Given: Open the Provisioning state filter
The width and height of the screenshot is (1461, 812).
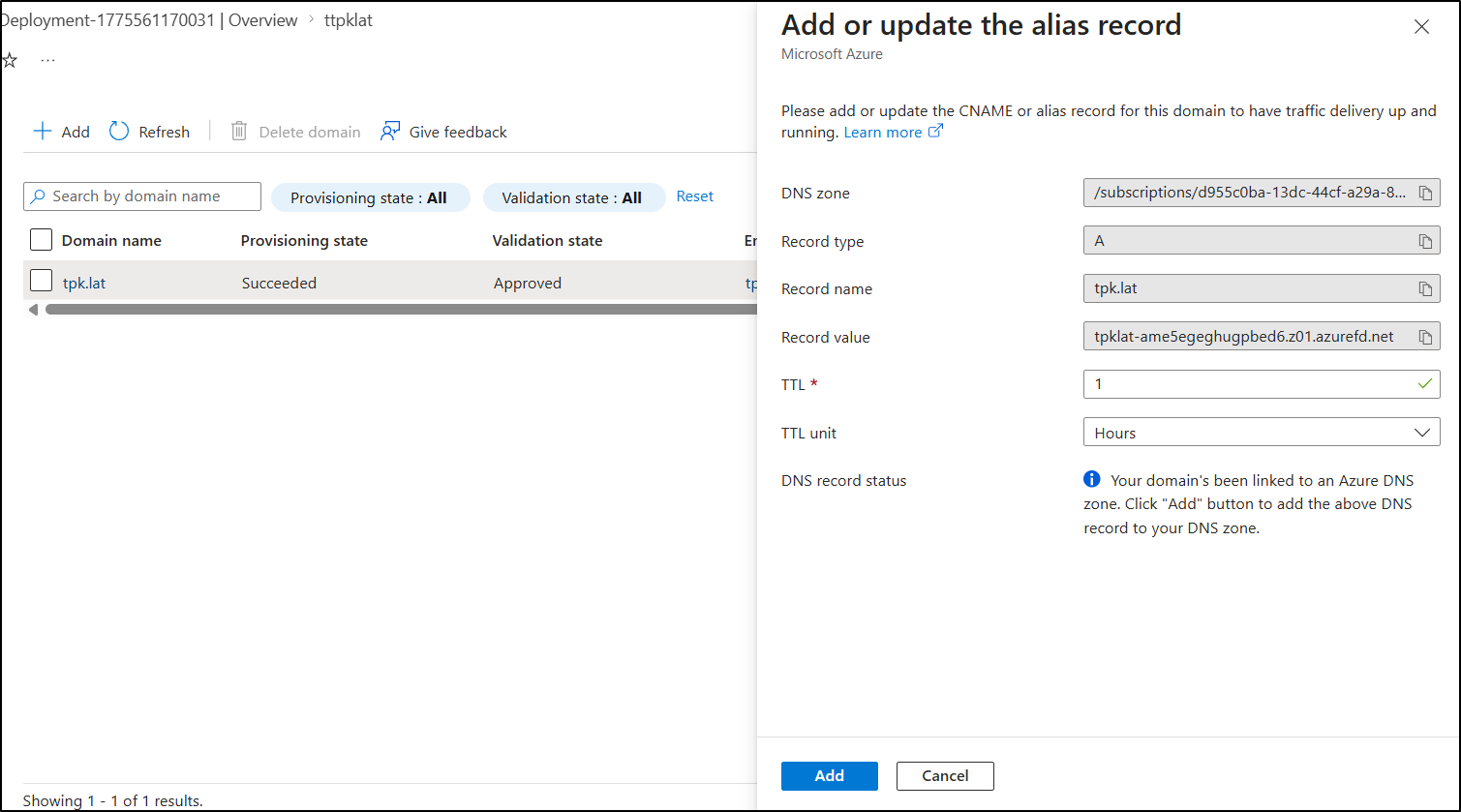Looking at the screenshot, I should tap(369, 197).
